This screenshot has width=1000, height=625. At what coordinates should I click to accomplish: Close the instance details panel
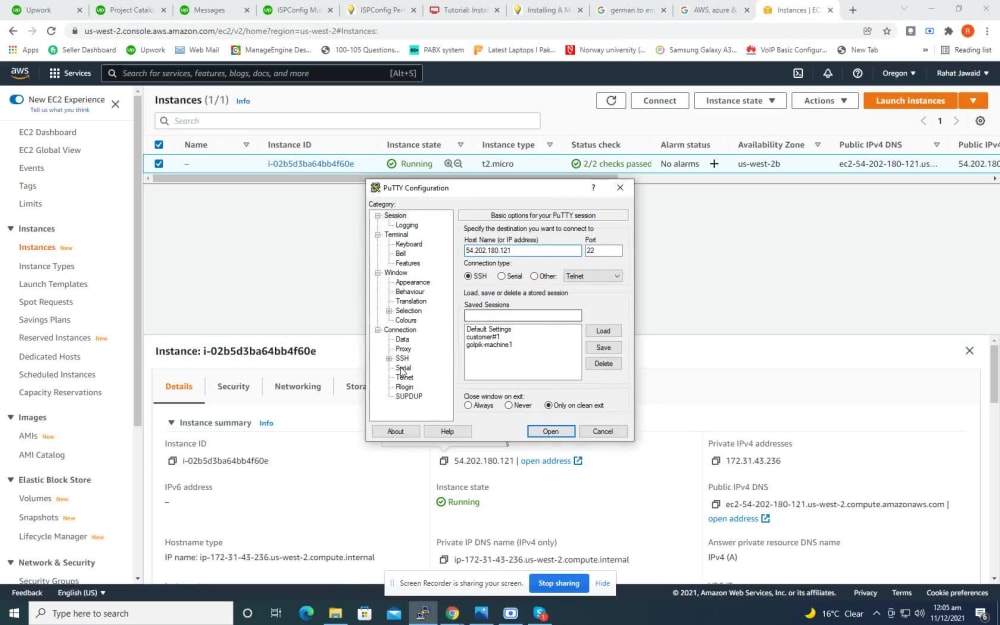click(x=969, y=351)
